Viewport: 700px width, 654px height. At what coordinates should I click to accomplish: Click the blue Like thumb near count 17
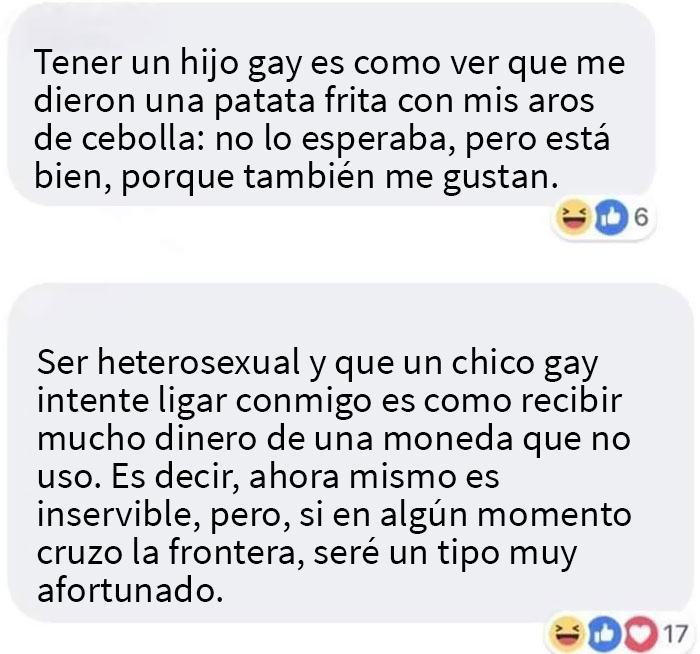[604, 633]
